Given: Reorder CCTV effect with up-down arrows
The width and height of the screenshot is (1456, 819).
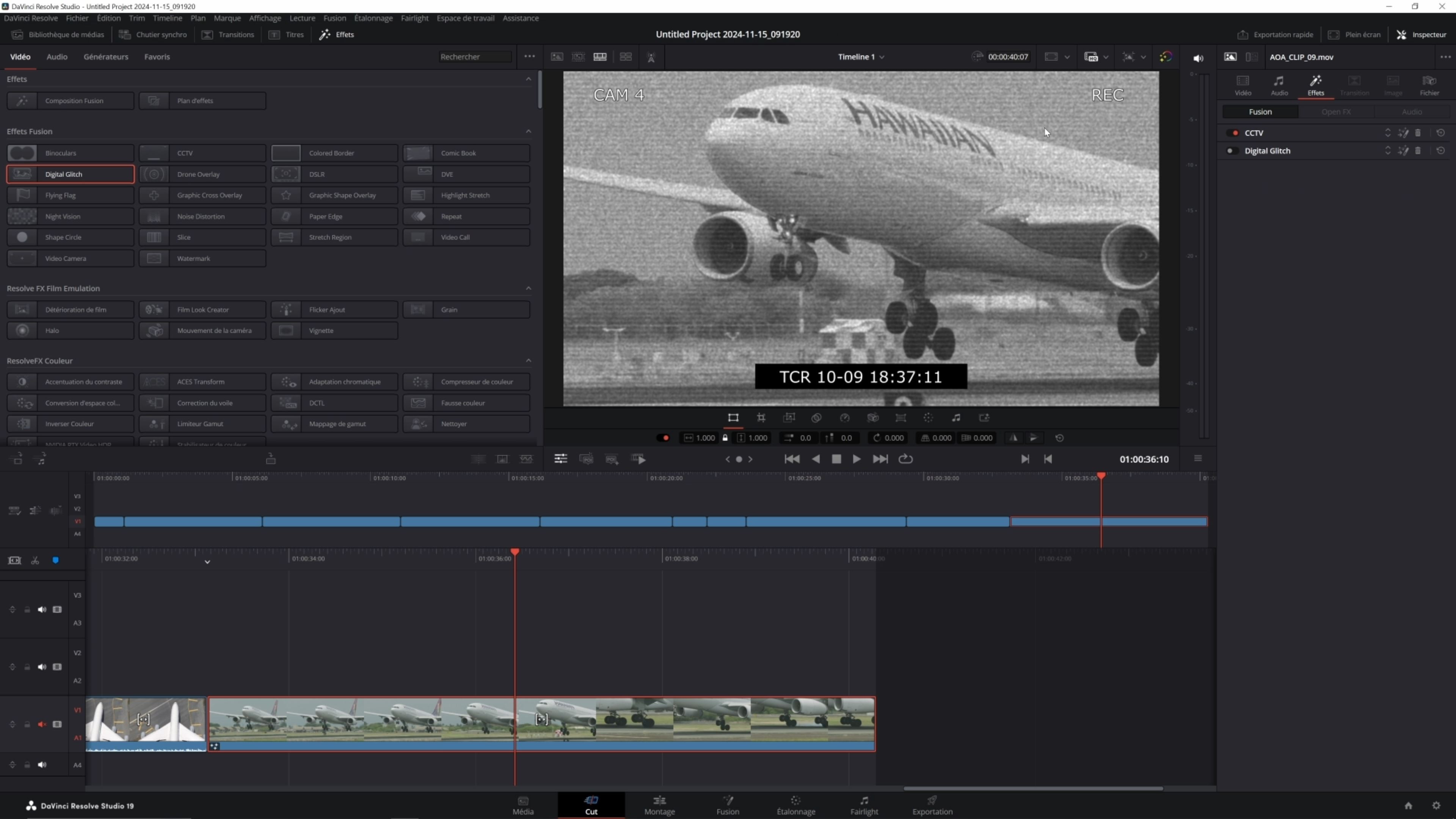Looking at the screenshot, I should tap(1388, 133).
